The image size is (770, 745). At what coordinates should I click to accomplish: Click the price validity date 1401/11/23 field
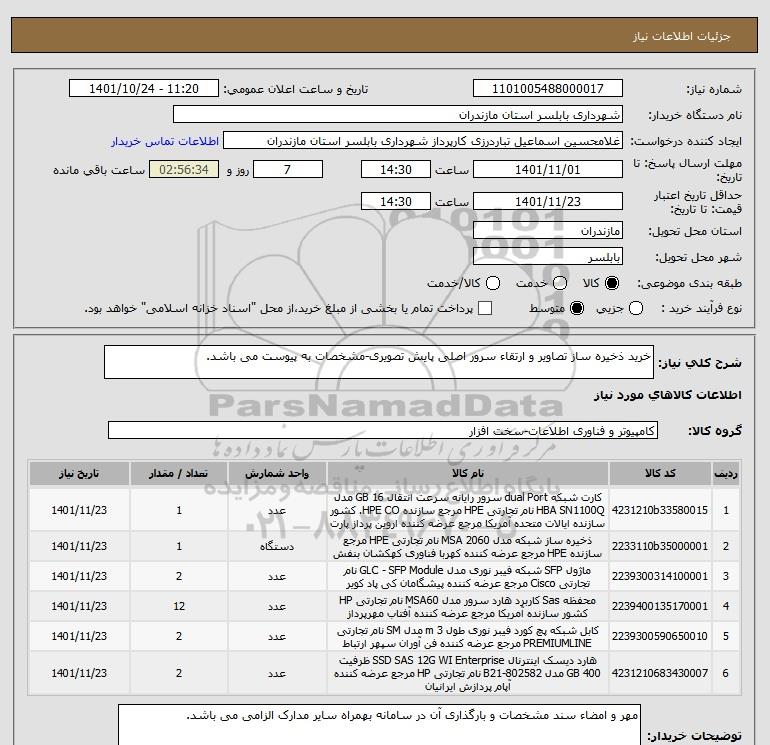[548, 201]
